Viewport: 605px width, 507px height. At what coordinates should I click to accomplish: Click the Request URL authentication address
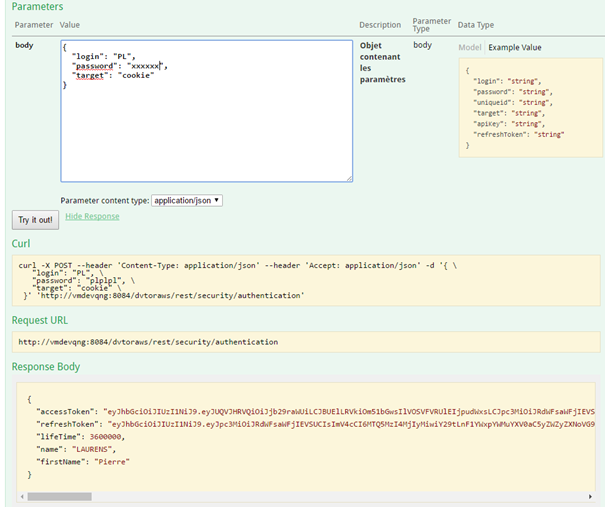pyautogui.click(x=148, y=342)
